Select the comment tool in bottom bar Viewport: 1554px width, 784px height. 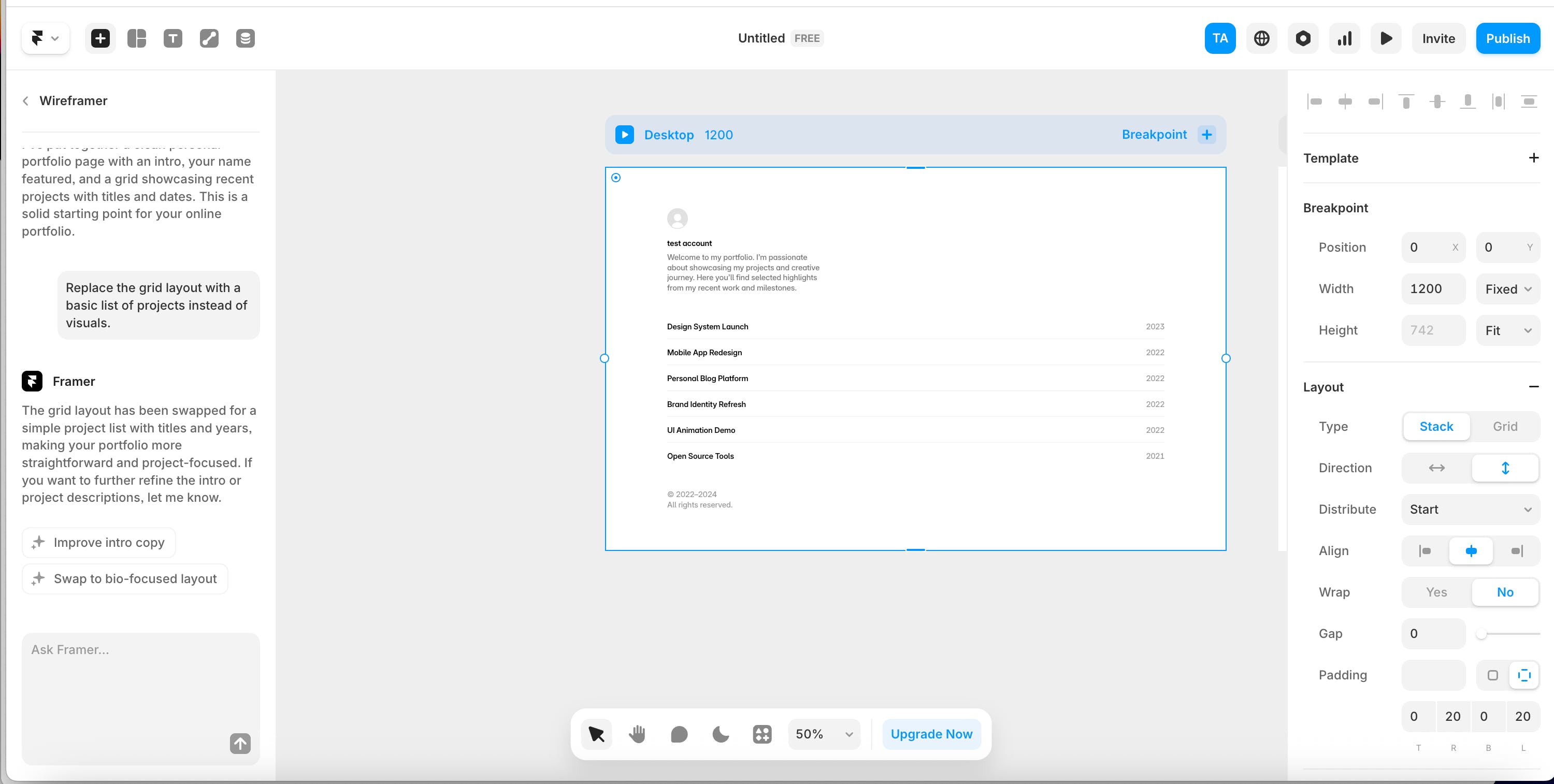point(679,734)
